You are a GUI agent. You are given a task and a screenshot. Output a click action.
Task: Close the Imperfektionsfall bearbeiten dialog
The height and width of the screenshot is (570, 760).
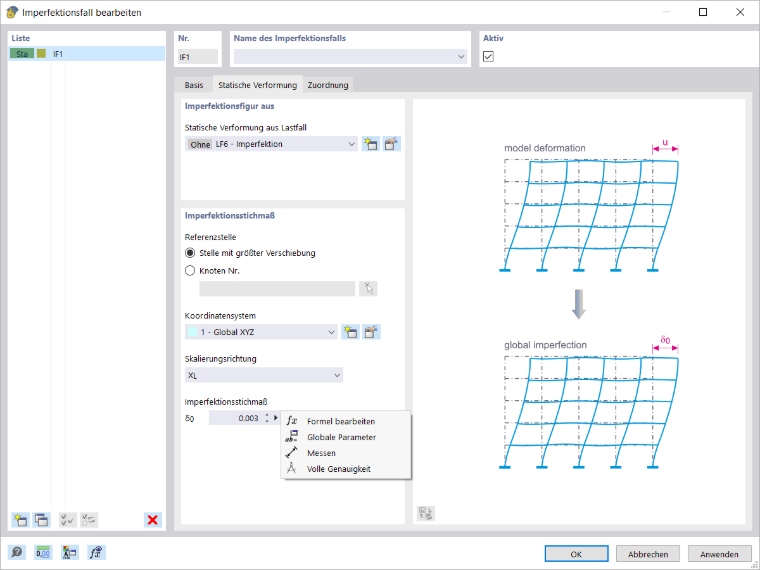pyautogui.click(x=740, y=12)
